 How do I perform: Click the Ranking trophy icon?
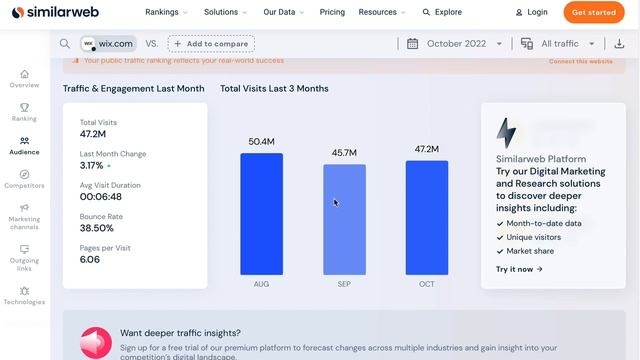pos(24,107)
